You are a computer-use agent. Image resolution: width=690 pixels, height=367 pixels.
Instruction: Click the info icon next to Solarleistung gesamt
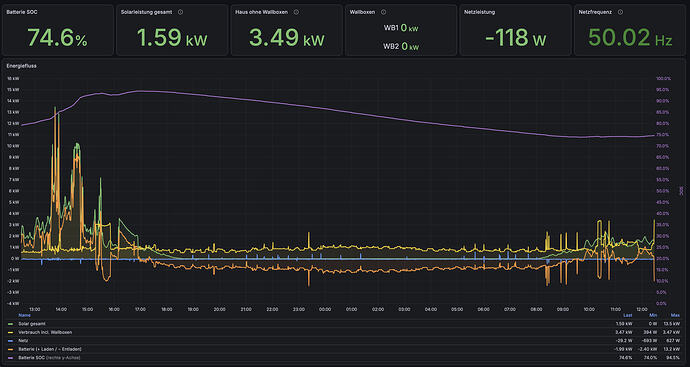180,12
